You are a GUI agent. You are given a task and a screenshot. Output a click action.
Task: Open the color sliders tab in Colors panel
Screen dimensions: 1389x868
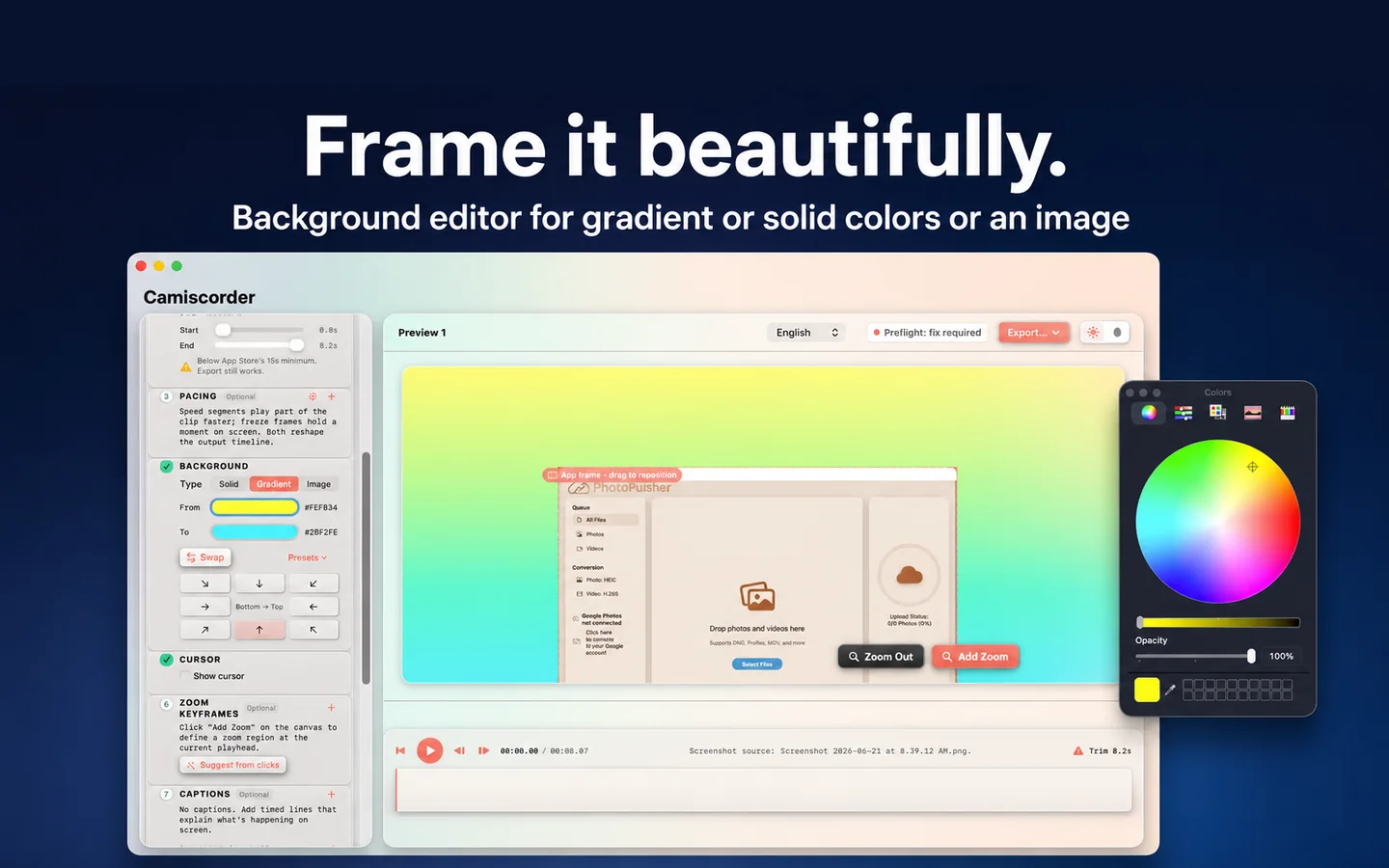coord(1184,413)
